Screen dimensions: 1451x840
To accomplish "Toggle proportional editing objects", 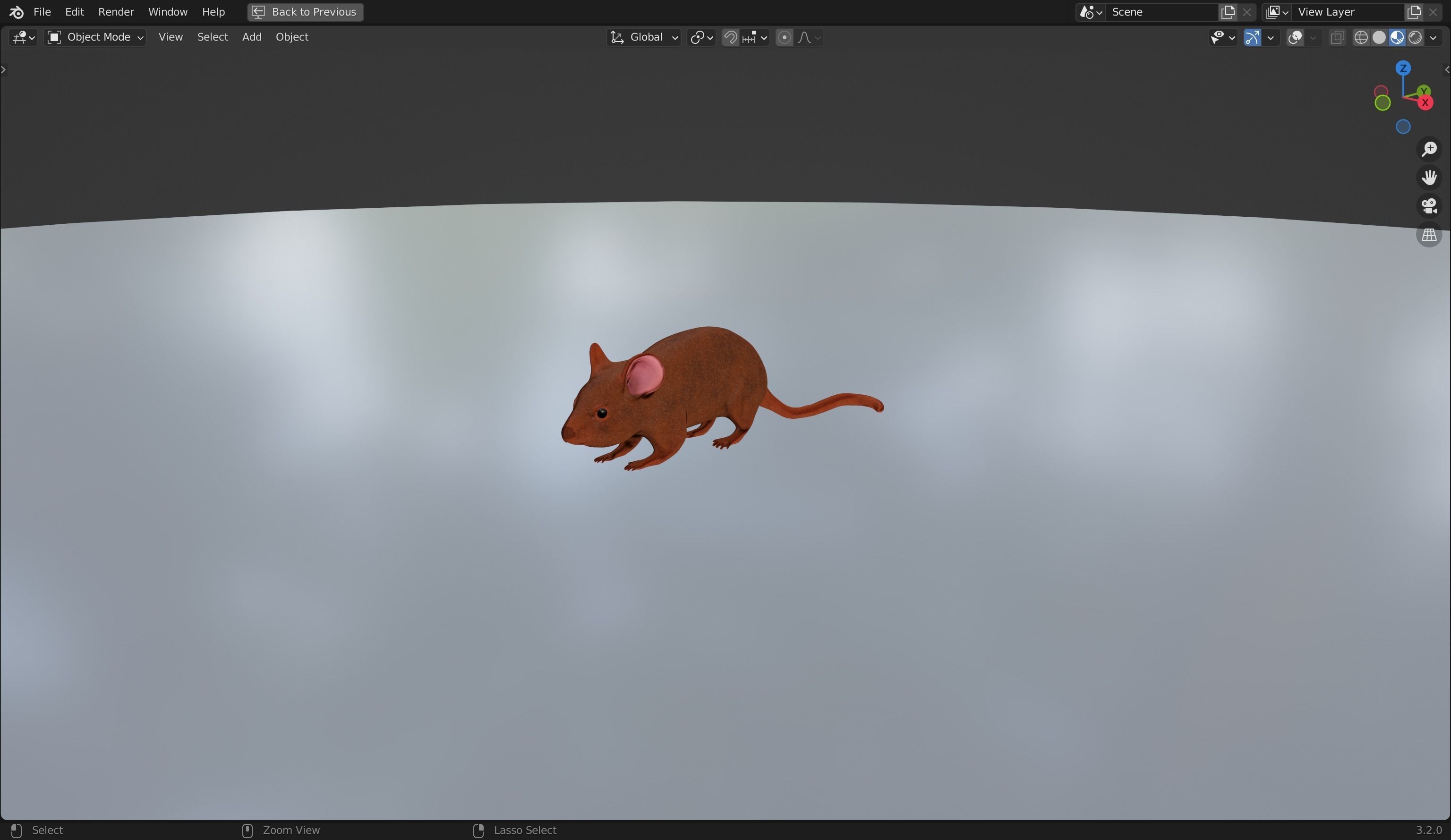I will point(784,37).
